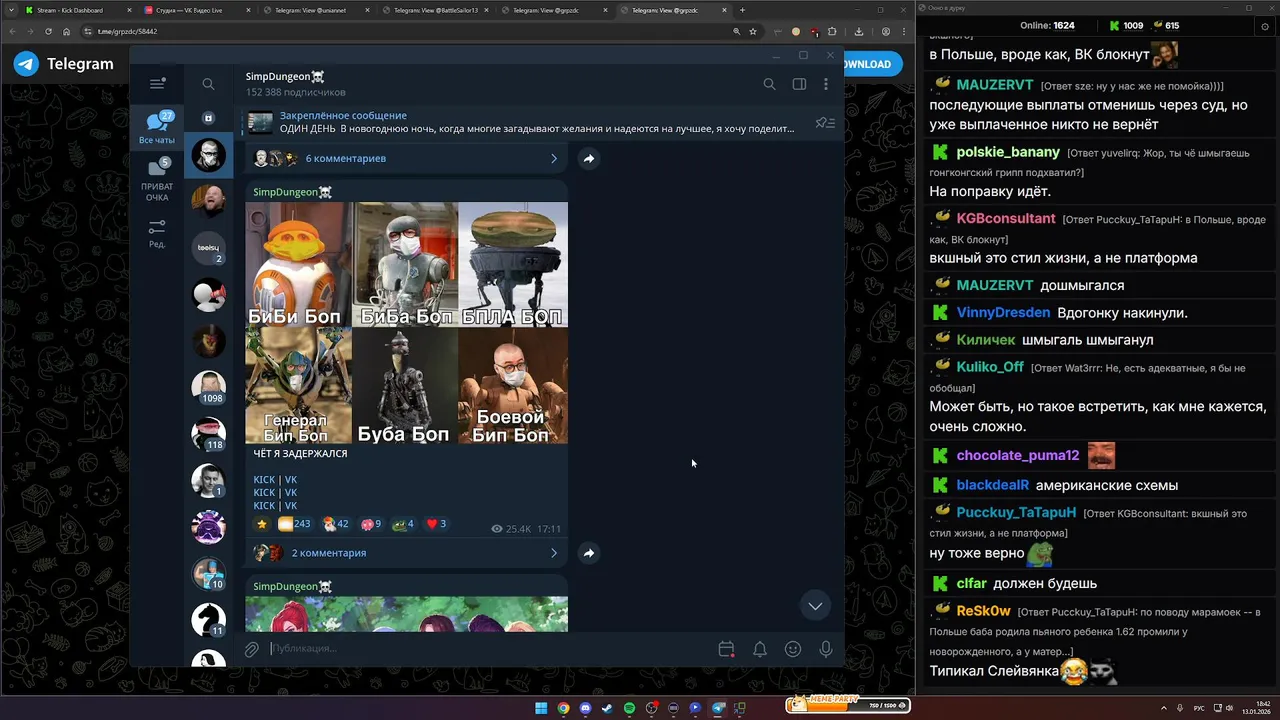Attach a file with the paperclip icon
The height and width of the screenshot is (720, 1280).
coord(252,649)
